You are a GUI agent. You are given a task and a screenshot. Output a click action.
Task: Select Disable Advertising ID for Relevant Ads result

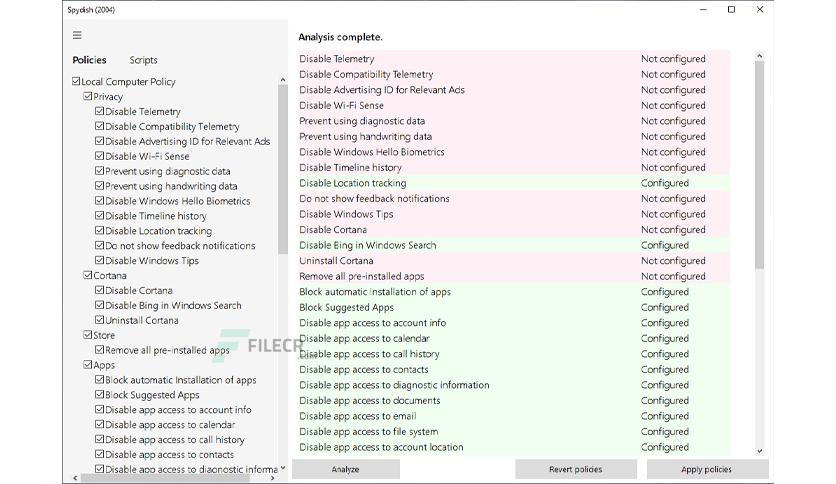click(513, 90)
